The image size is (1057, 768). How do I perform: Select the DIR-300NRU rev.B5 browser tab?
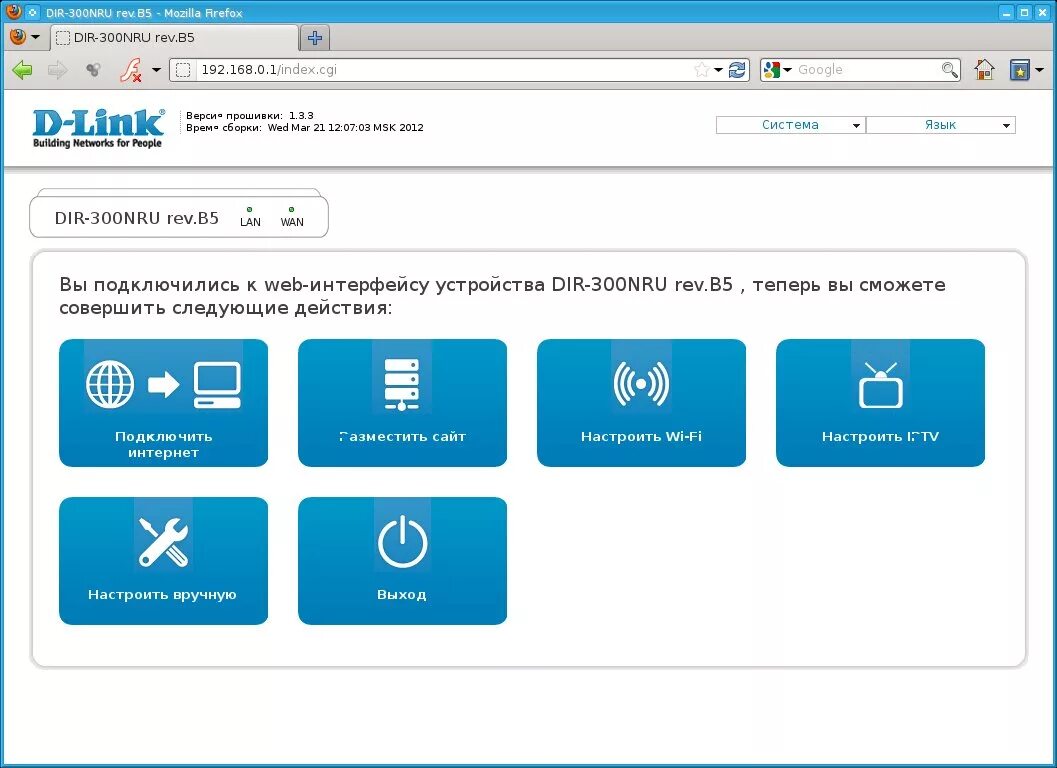tap(174, 38)
